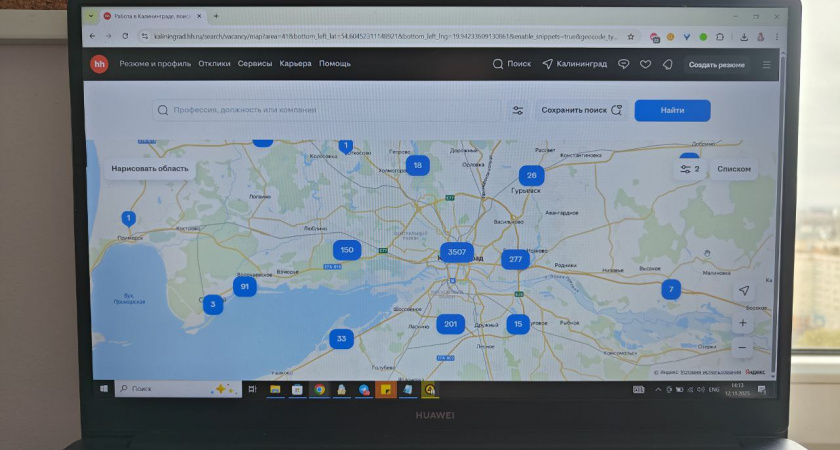
Task: Open search filter settings icon beside search field
Action: [x=518, y=110]
